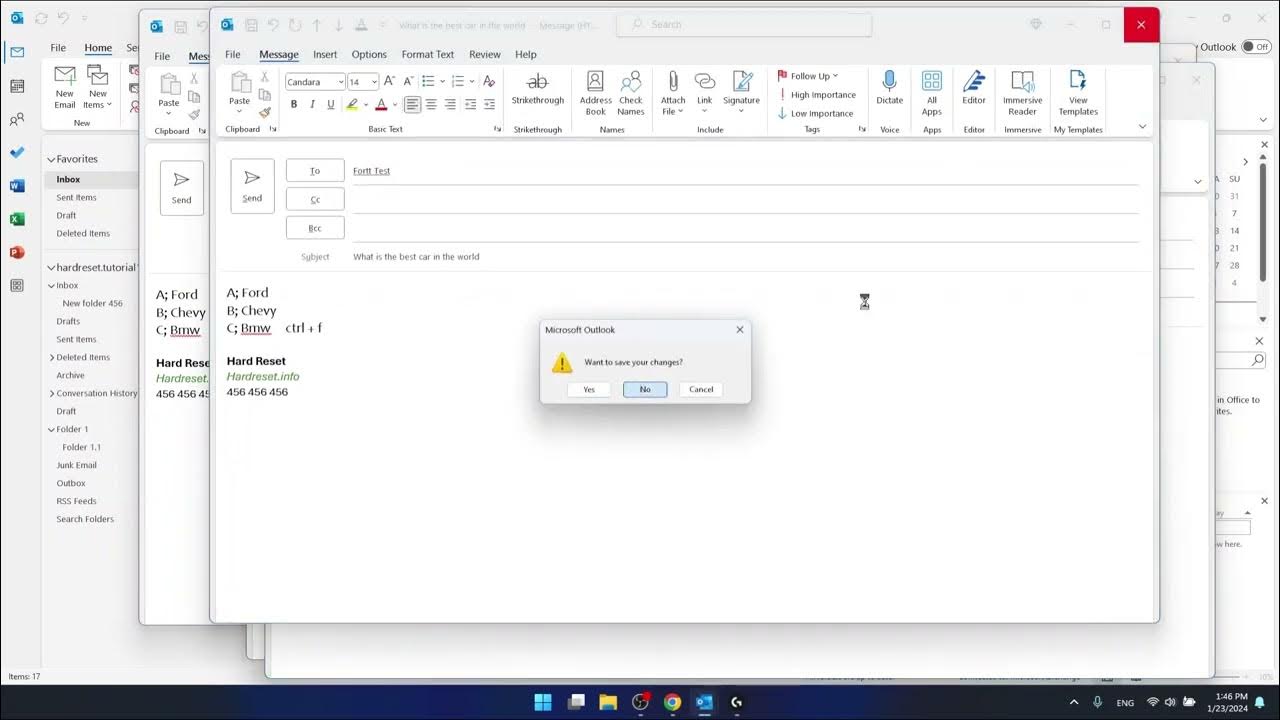The height and width of the screenshot is (720, 1280).
Task: Launch the Editor tool
Action: tap(974, 88)
